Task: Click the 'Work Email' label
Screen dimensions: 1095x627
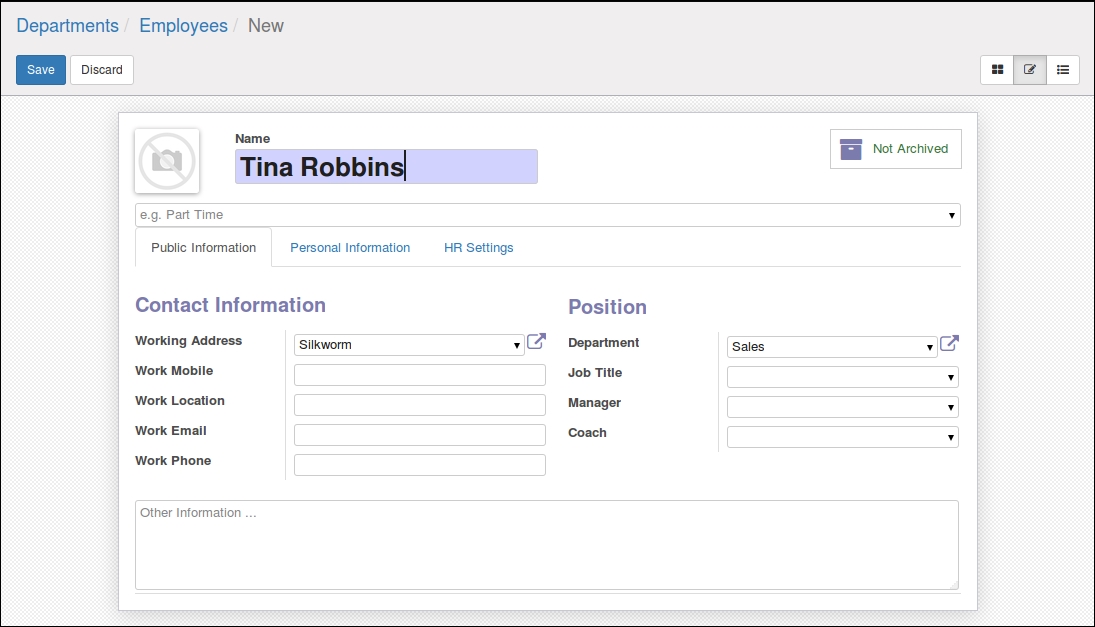Action: (171, 431)
